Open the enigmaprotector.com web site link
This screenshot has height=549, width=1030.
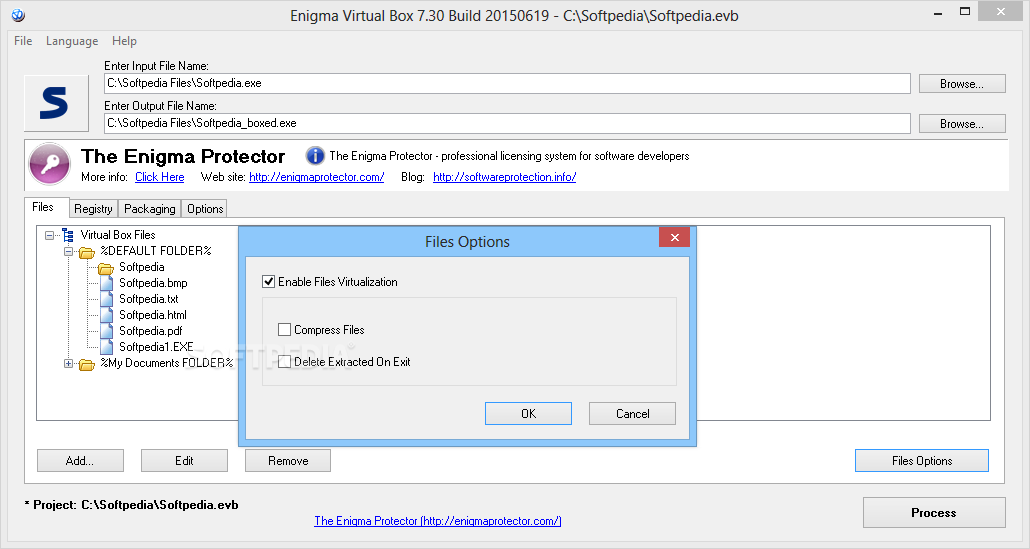coord(317,177)
